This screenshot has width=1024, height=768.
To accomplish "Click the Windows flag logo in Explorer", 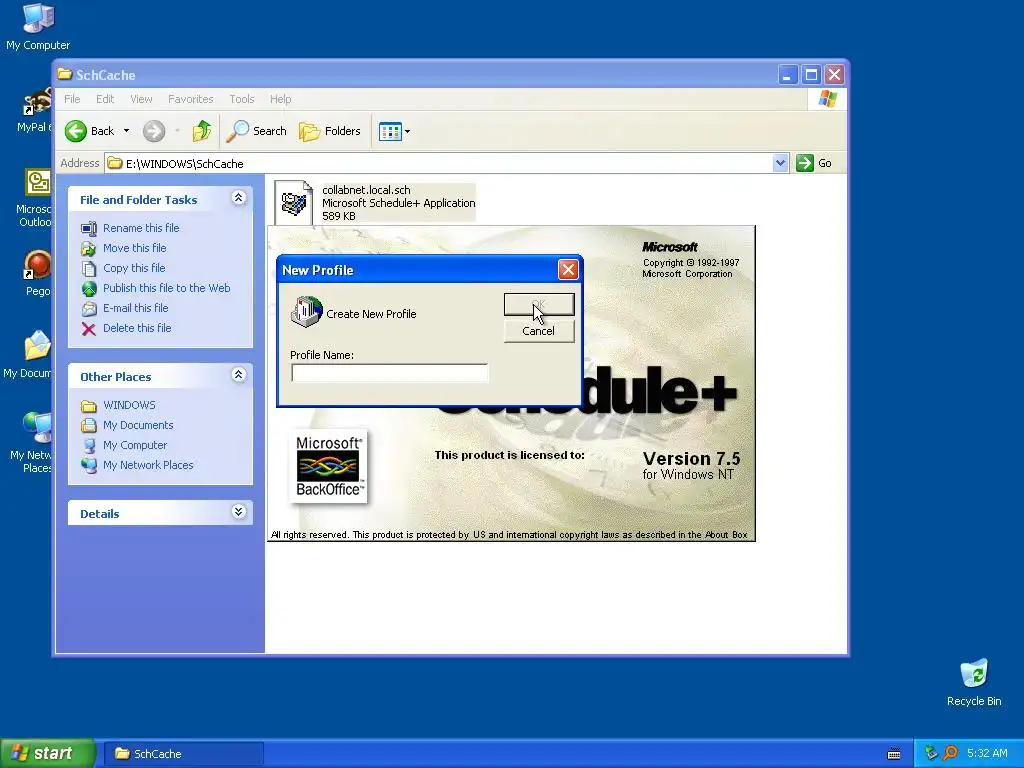I will tap(827, 99).
